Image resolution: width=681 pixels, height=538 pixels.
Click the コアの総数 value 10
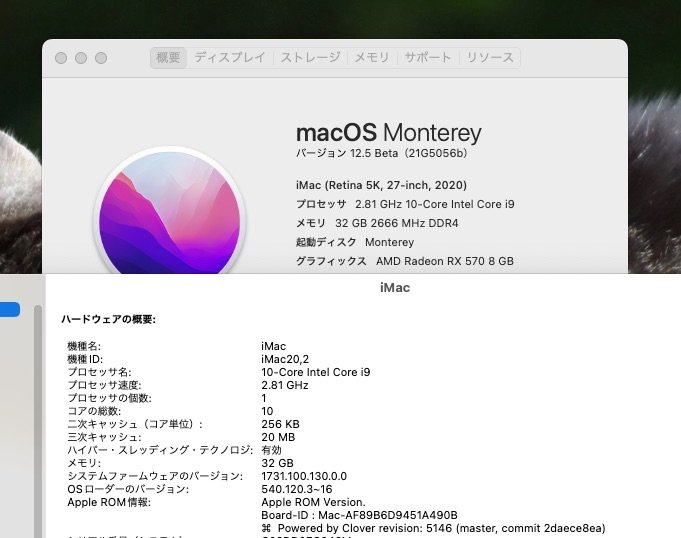tap(267, 411)
